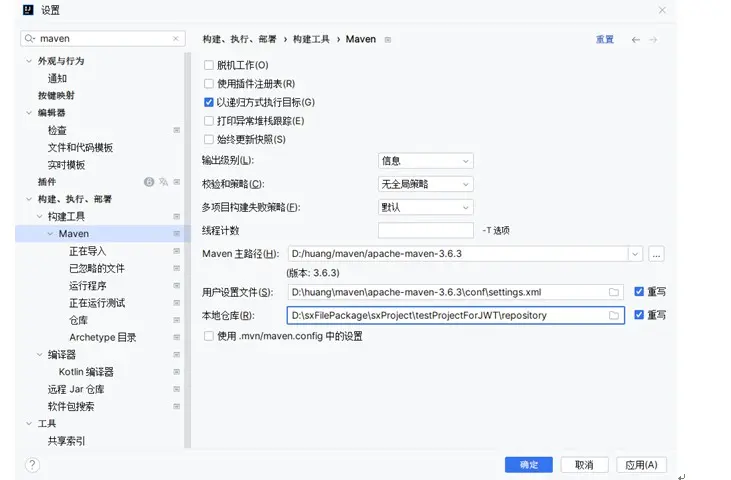This screenshot has width=731, height=480.
Task: Click project icon on 正在导入 row
Action: (177, 251)
